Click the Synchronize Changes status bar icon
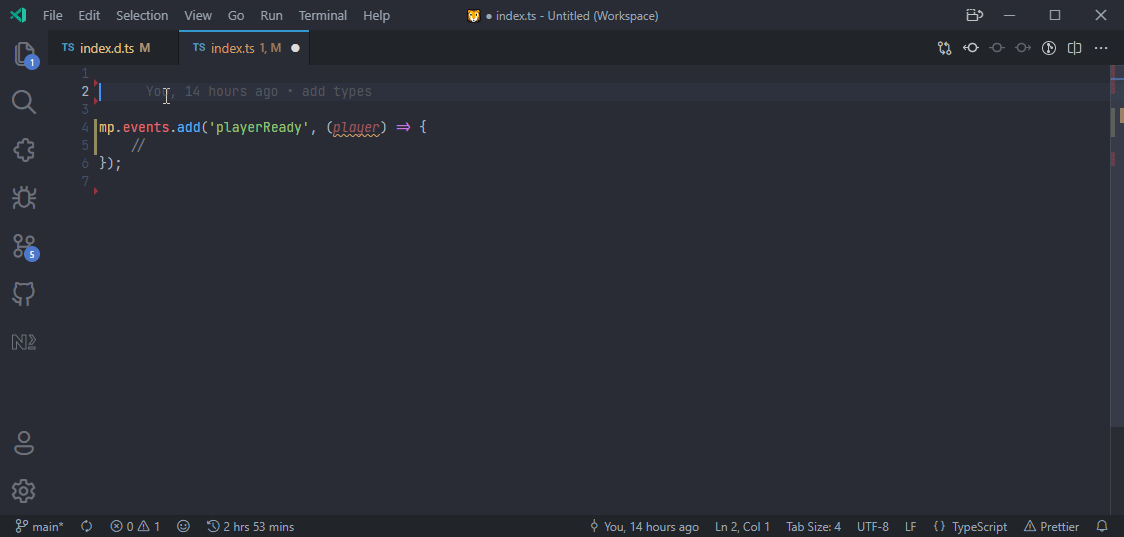Screen dimensions: 1124x537 pyautogui.click(x=87, y=526)
